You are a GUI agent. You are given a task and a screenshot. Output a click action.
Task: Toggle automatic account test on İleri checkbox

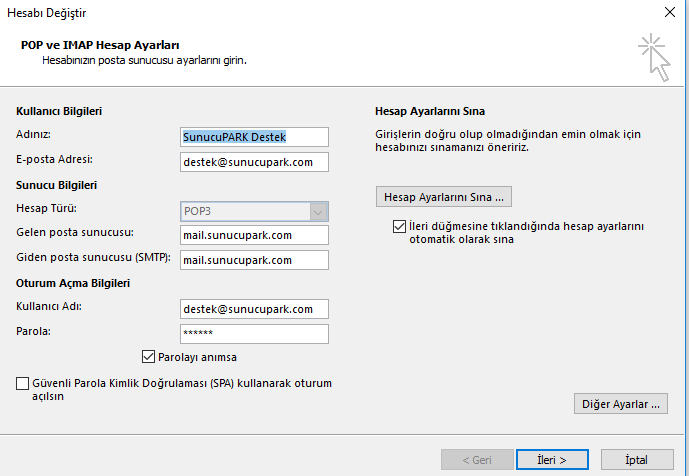[399, 226]
